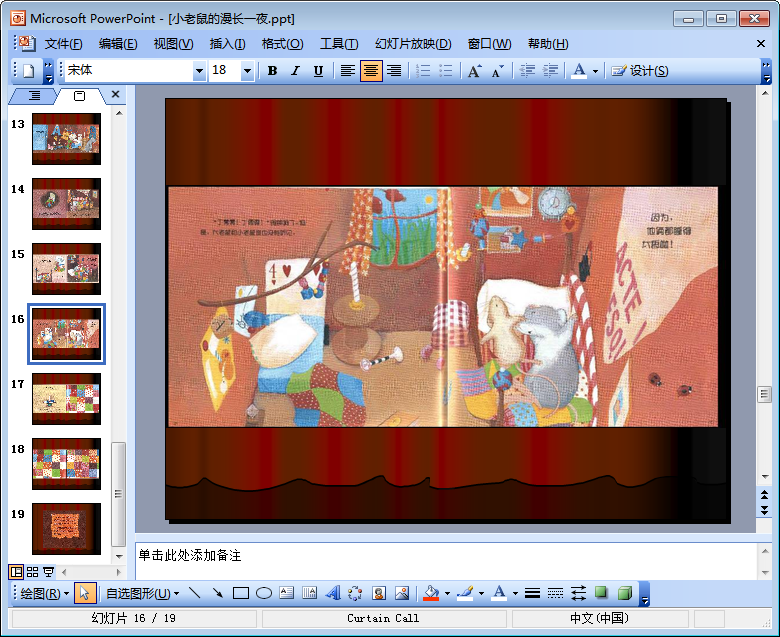Toggle Bold formatting
780x637 pixels.
272,71
